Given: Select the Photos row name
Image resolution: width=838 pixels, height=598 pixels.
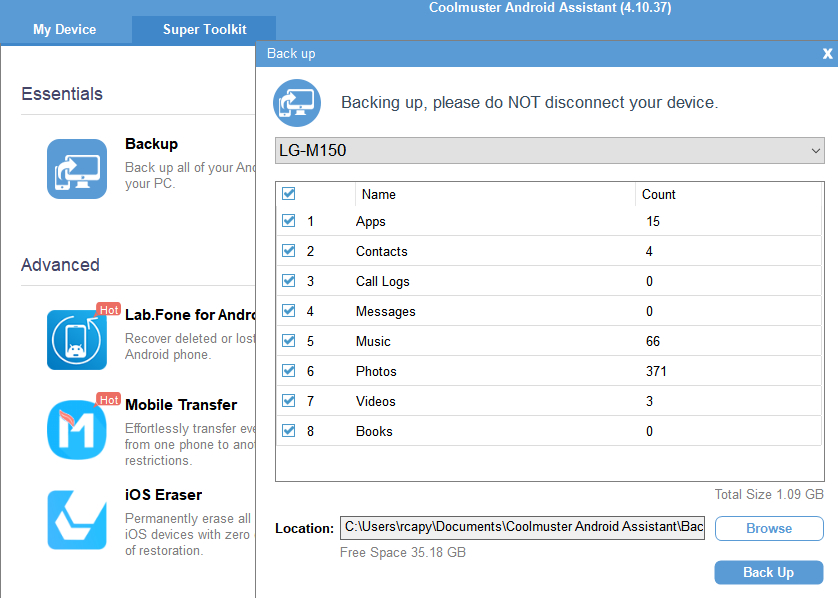Looking at the screenshot, I should tap(376, 371).
